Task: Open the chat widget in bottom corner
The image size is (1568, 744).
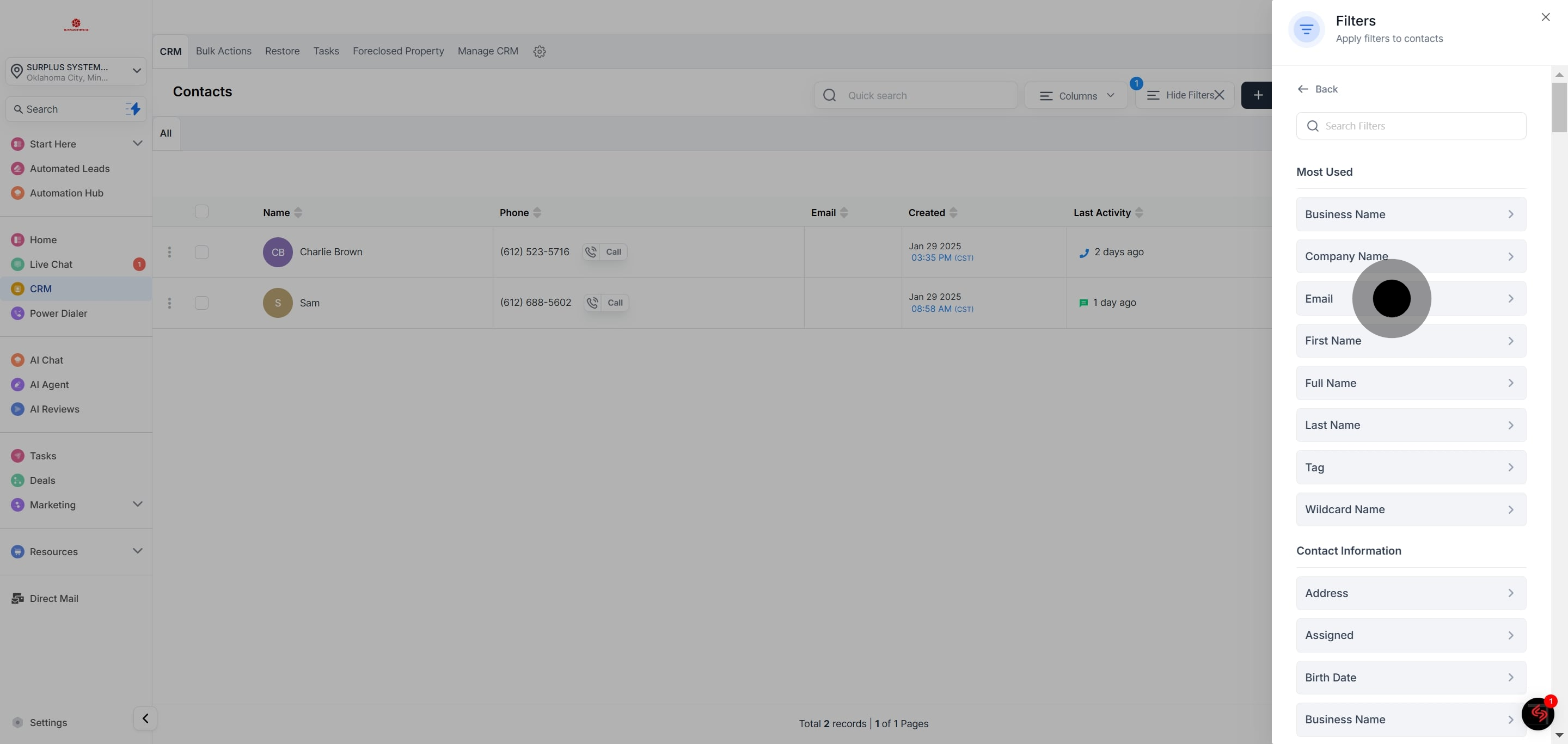Action: point(1538,714)
